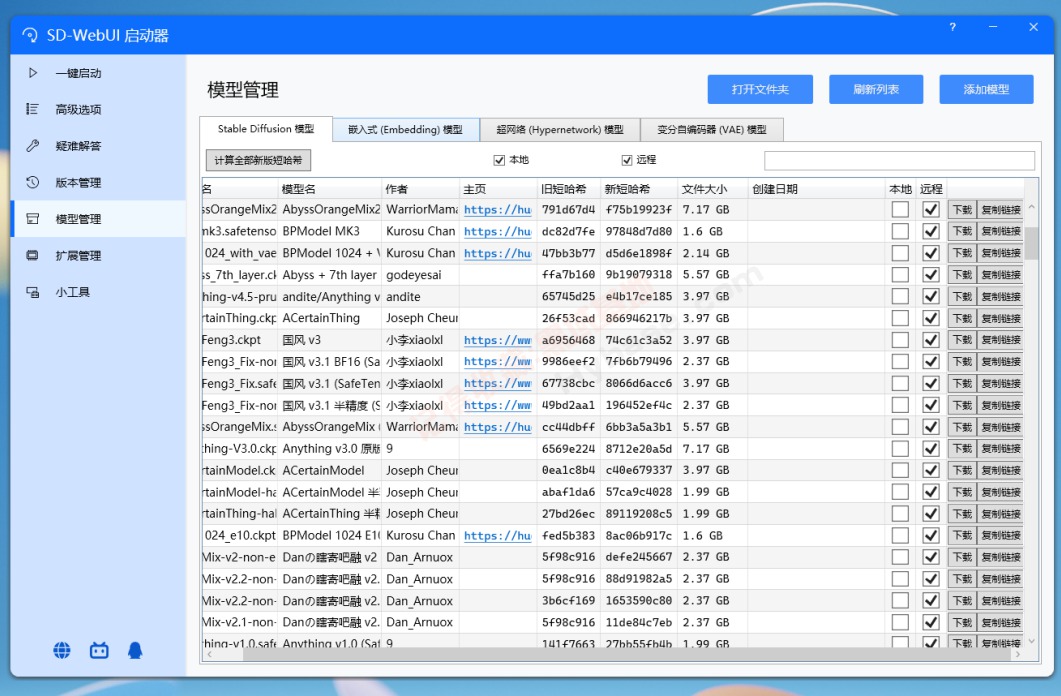Click 下载 for the AbyssOrangeMix2 row
The image size is (1061, 696).
pyautogui.click(x=962, y=210)
